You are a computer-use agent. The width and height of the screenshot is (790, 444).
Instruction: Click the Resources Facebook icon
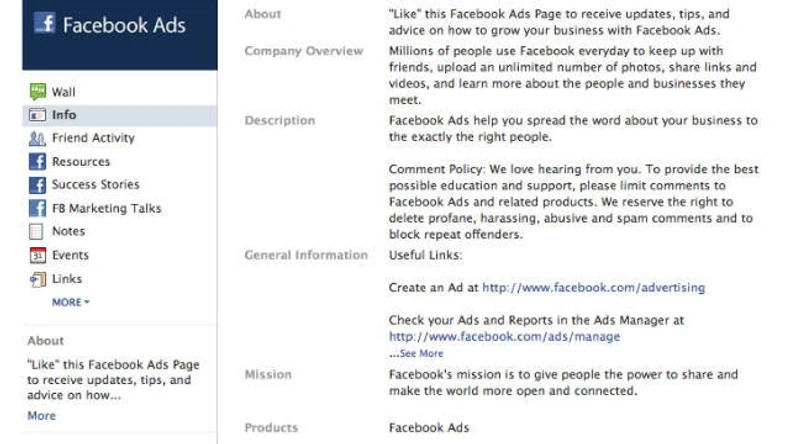coord(37,162)
